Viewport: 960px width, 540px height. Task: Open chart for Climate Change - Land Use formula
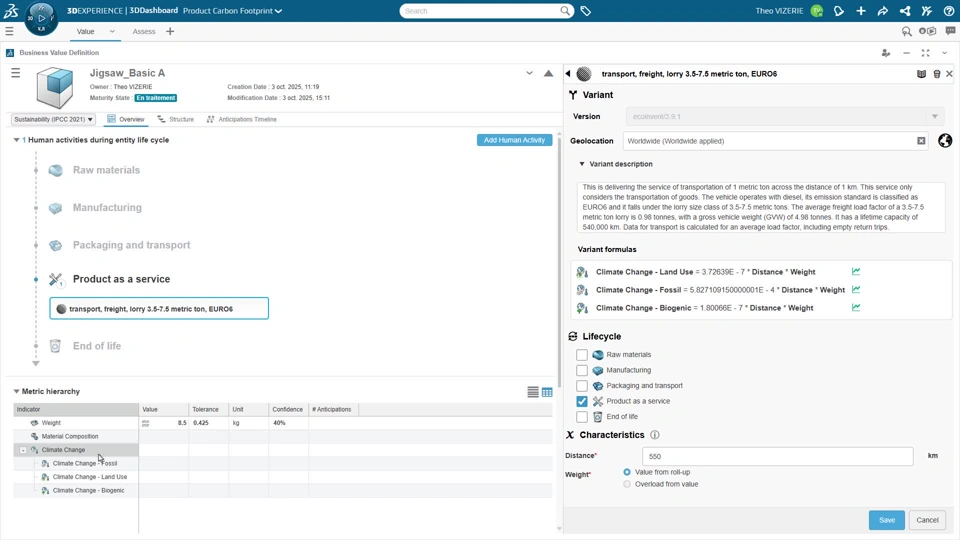pos(856,271)
